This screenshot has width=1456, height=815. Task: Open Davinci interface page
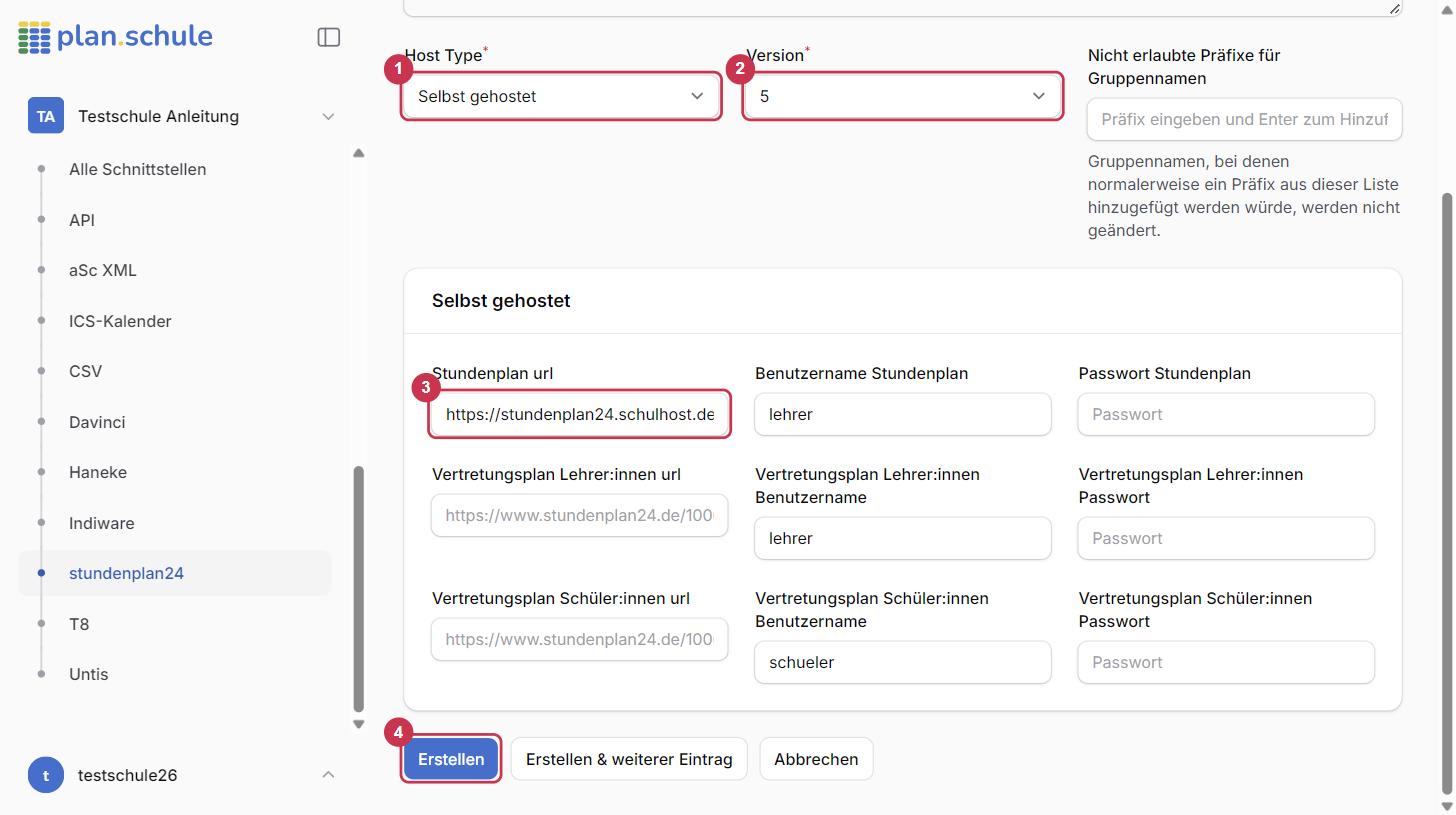pyautogui.click(x=97, y=422)
